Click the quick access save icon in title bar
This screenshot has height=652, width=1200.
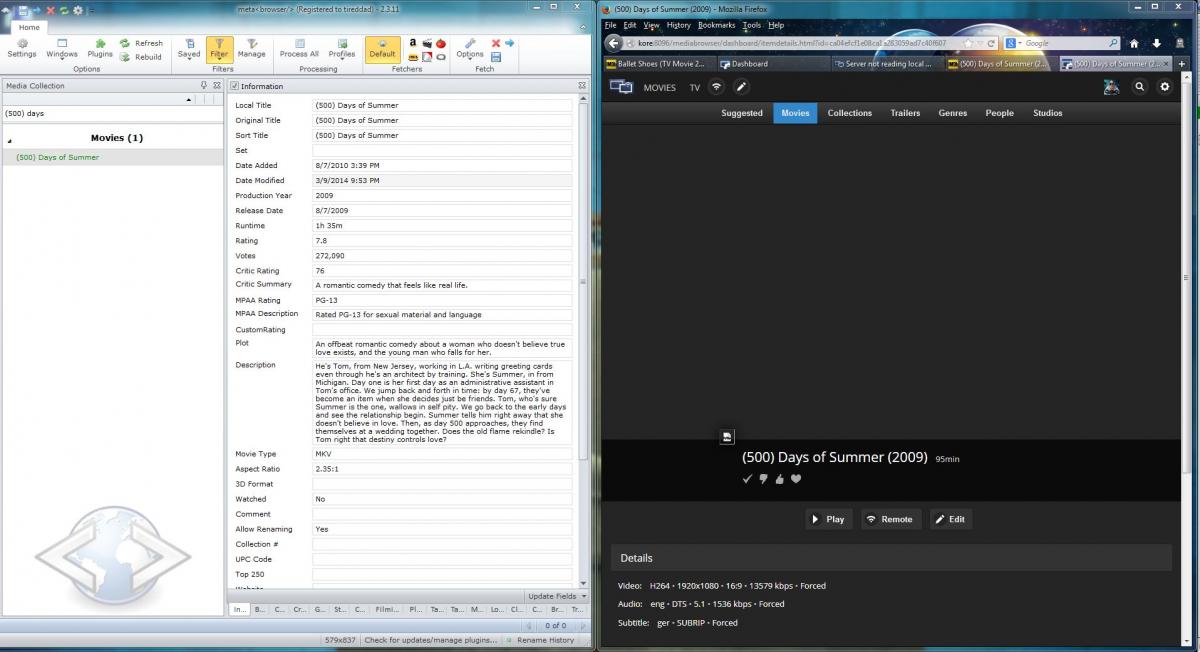tap(22, 10)
